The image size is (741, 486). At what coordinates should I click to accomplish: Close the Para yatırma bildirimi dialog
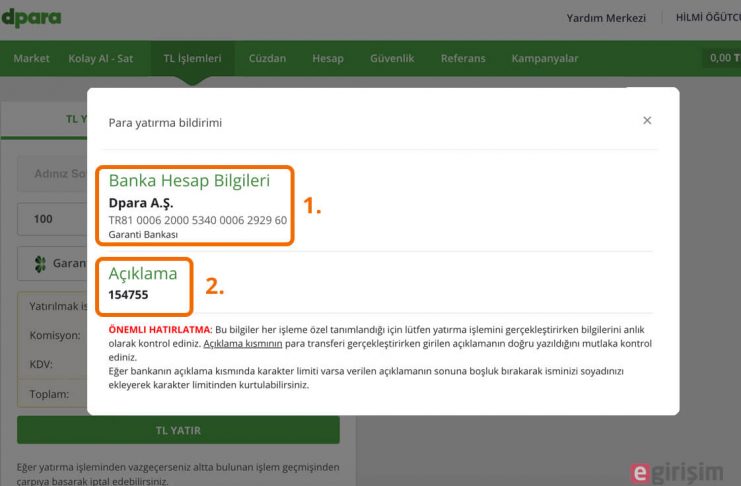pos(647,121)
